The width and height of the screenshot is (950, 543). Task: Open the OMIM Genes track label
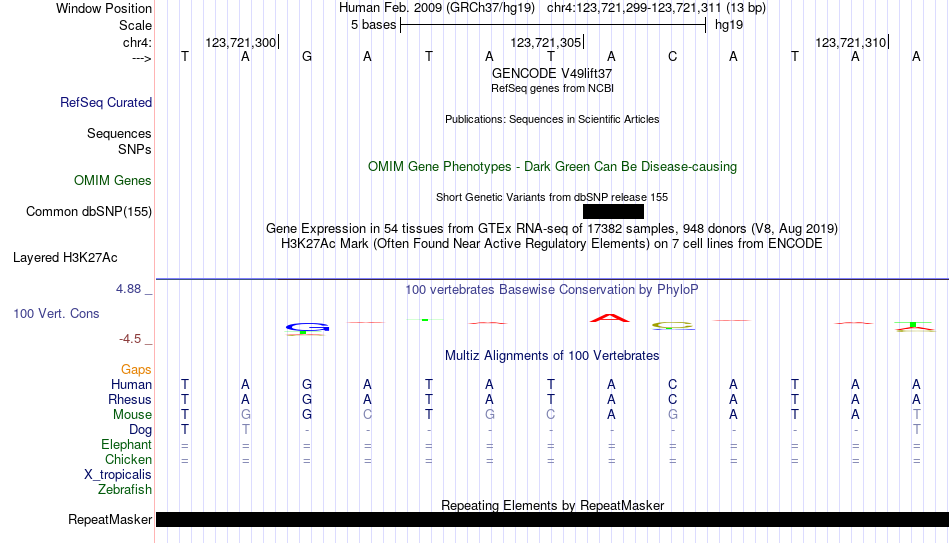(113, 181)
